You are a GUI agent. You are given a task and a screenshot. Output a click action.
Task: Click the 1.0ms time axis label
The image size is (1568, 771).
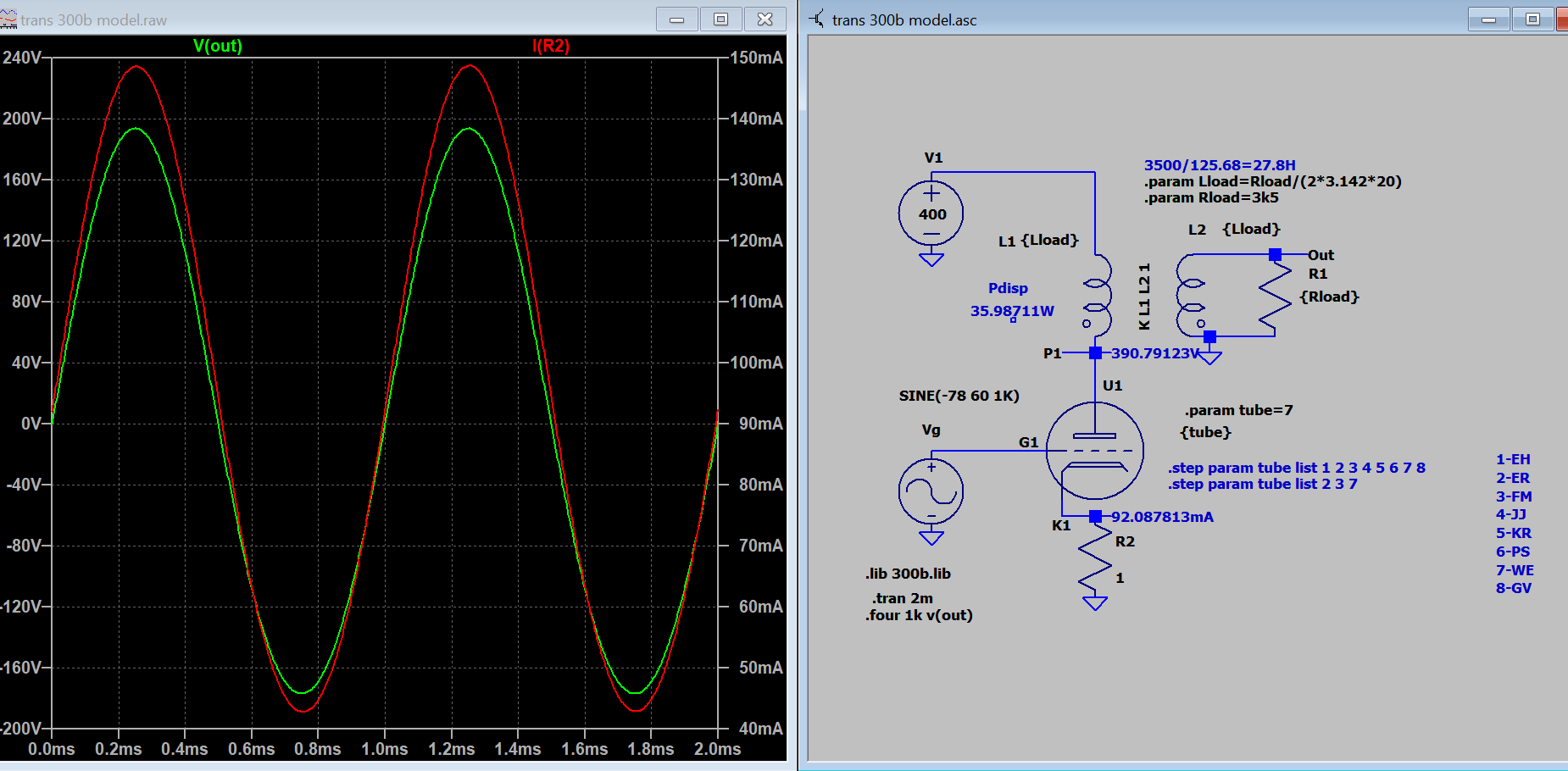click(385, 749)
